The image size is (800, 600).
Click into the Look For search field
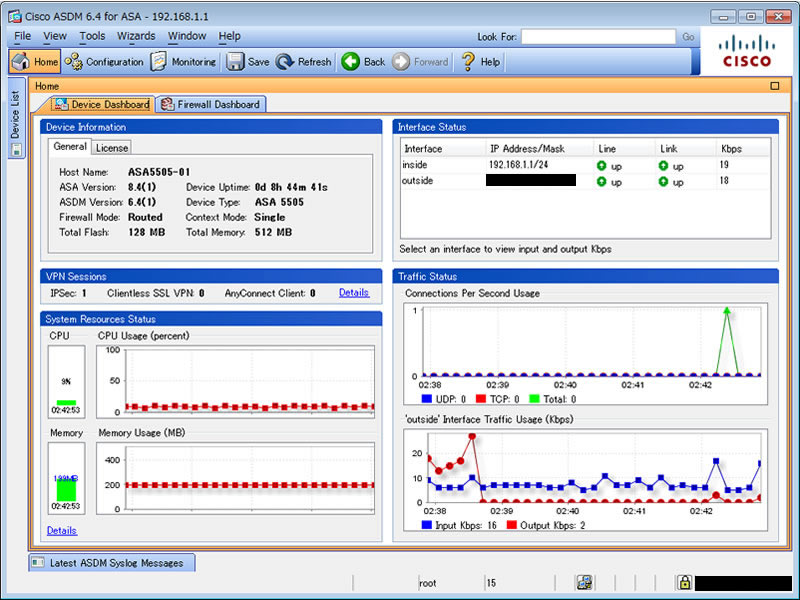pyautogui.click(x=597, y=37)
